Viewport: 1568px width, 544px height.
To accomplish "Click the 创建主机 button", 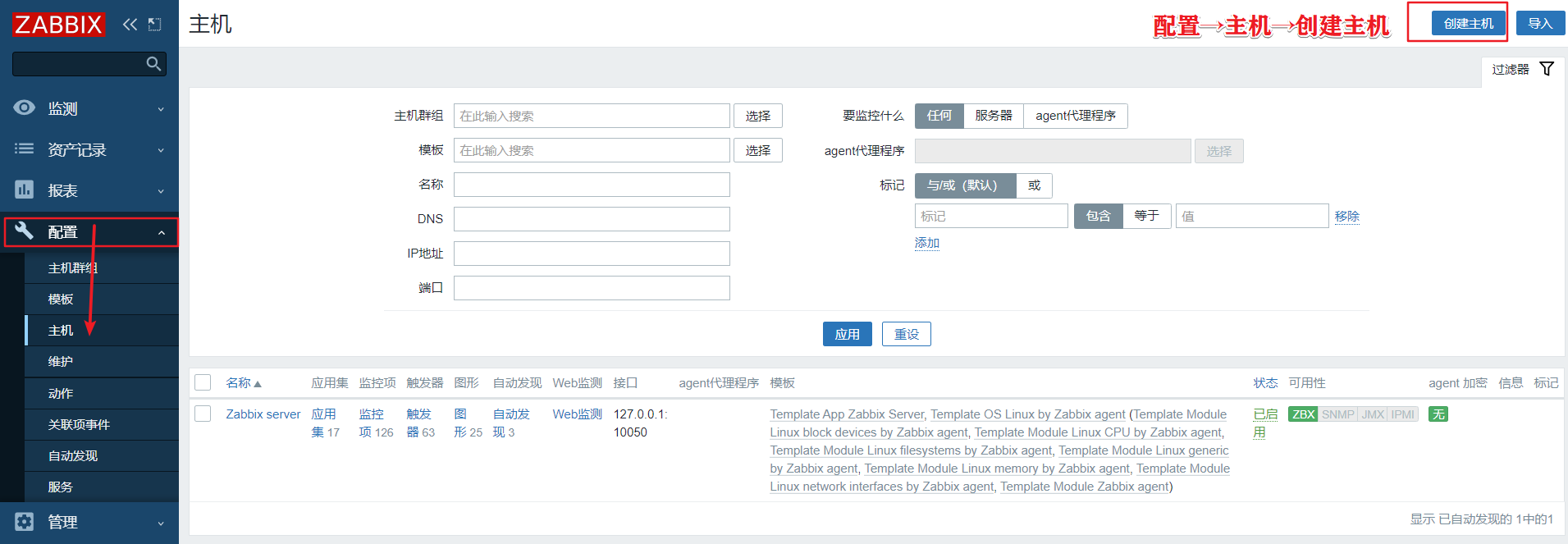I will 1469,23.
